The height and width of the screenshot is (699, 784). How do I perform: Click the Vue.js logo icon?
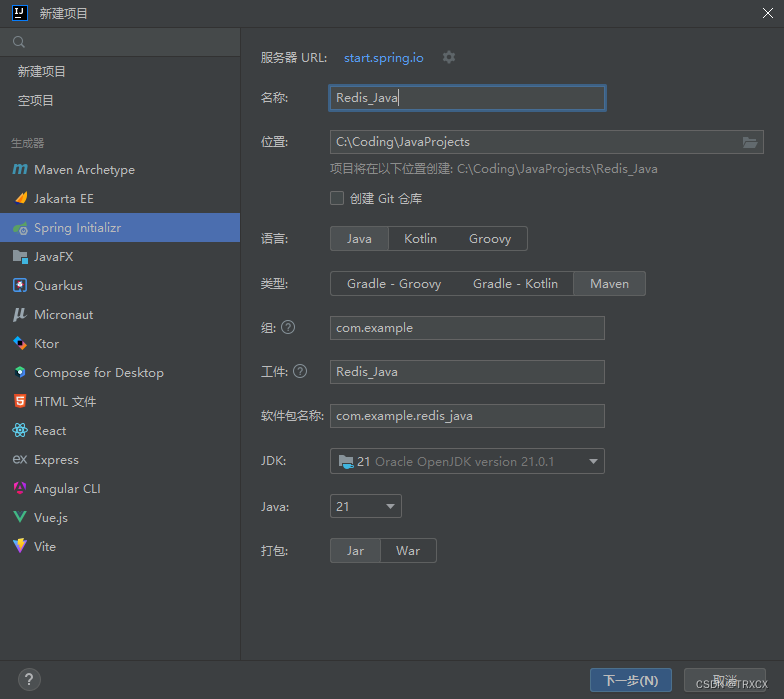click(20, 517)
